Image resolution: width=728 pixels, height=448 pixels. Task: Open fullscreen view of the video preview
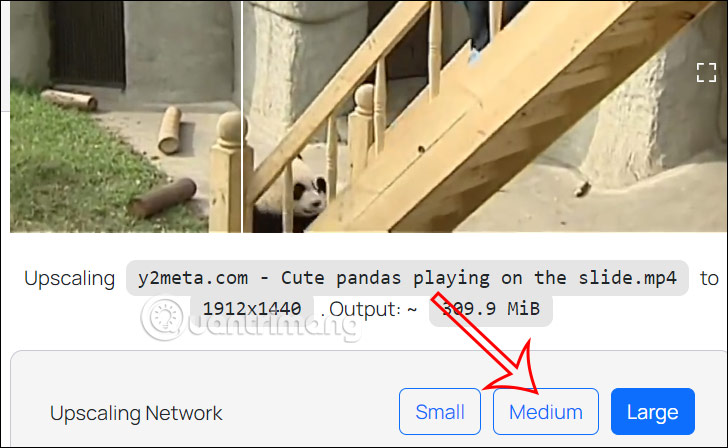point(706,72)
